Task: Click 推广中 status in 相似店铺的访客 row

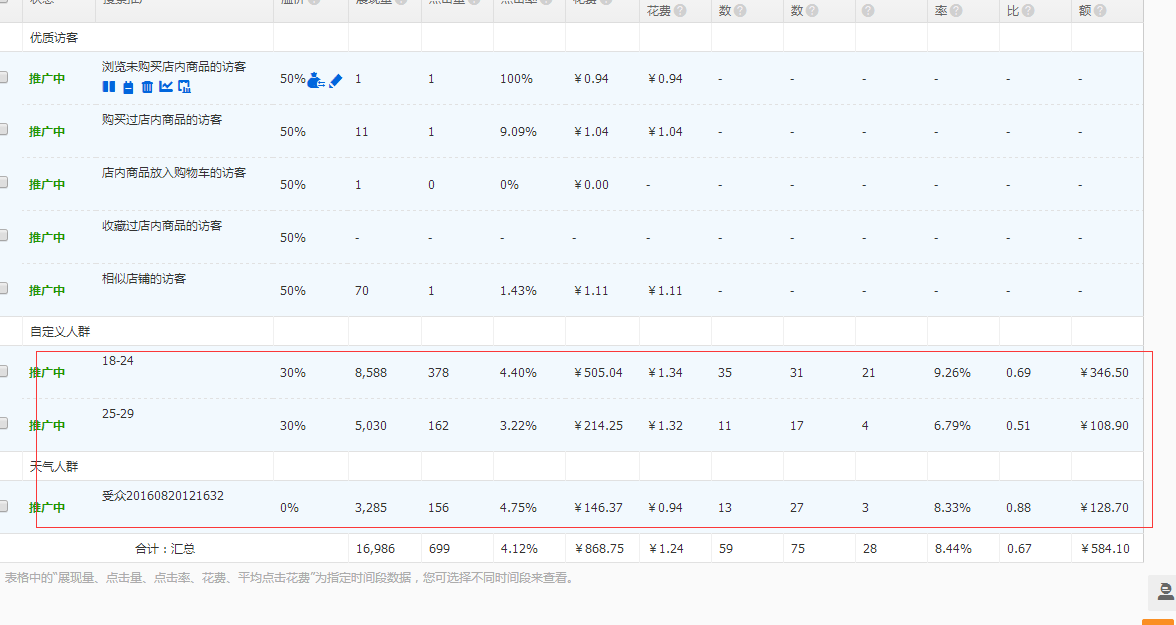Action: (47, 290)
